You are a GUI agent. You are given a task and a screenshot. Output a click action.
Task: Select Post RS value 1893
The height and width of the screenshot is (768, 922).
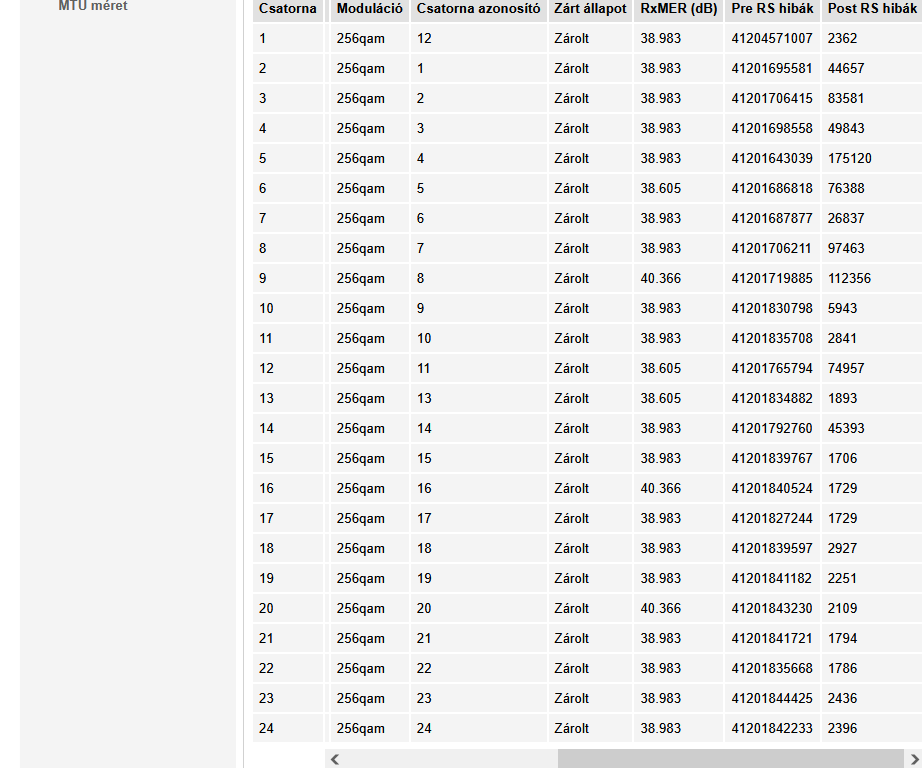(842, 398)
